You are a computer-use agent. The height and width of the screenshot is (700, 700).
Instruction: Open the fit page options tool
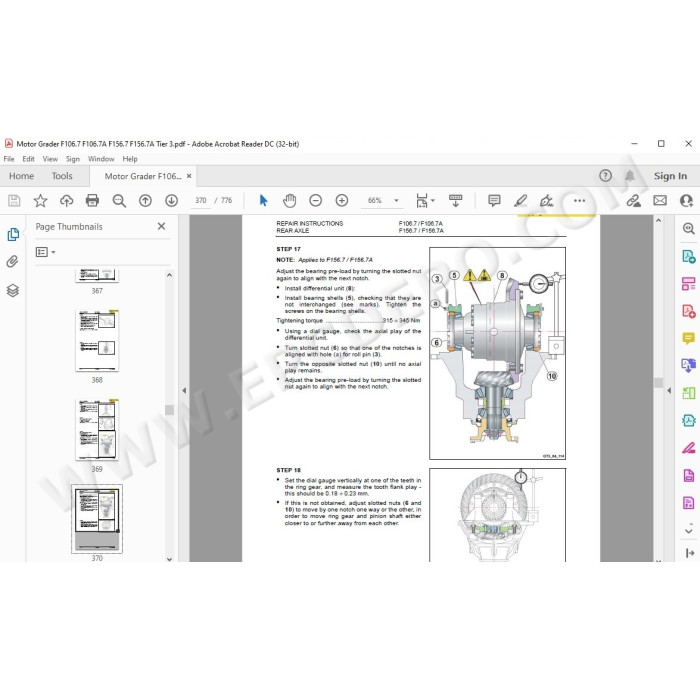pyautogui.click(x=424, y=200)
